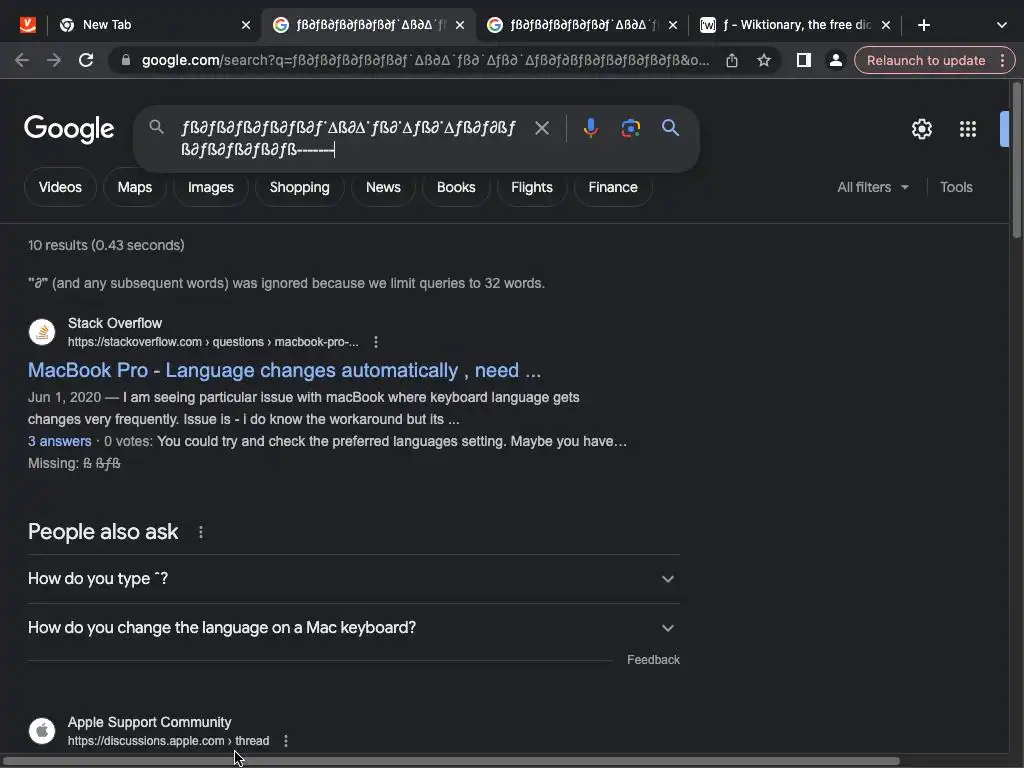
Task: Switch to the New Tab tab
Action: click(155, 25)
